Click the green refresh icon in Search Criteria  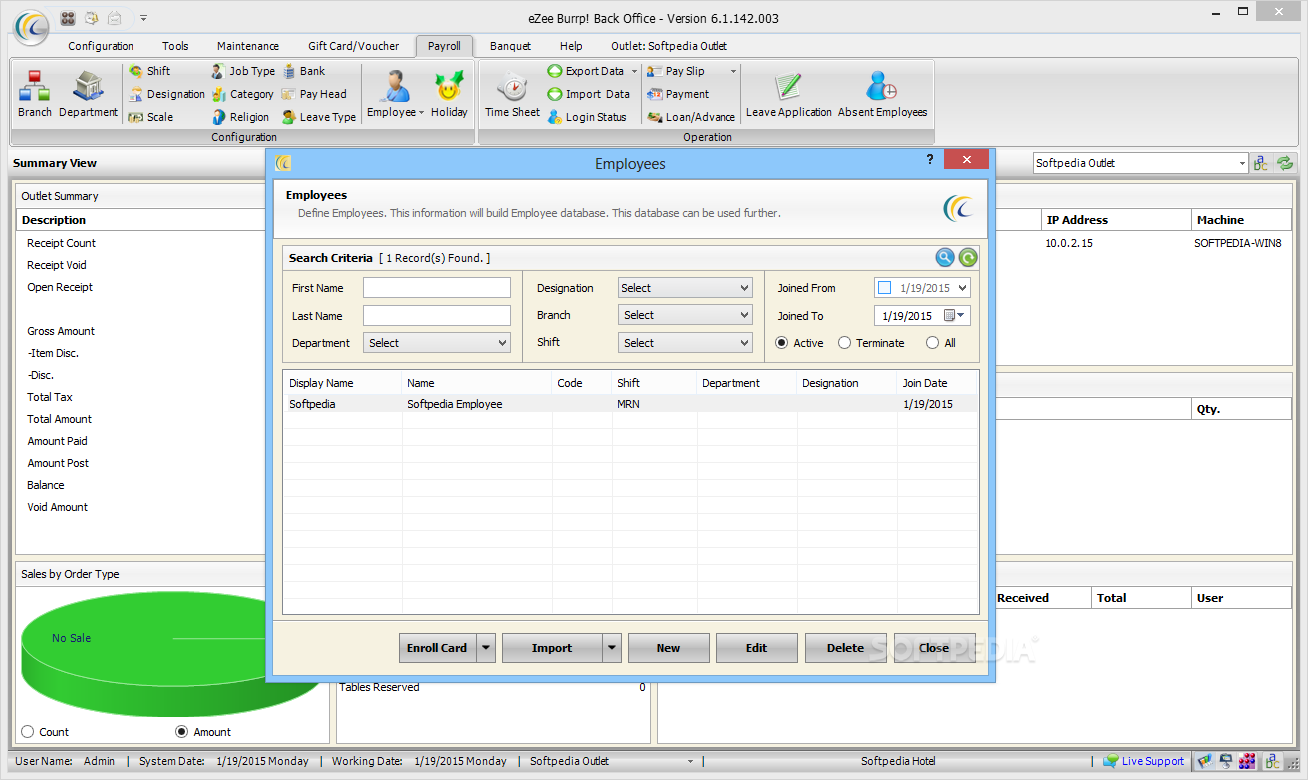pyautogui.click(x=968, y=258)
